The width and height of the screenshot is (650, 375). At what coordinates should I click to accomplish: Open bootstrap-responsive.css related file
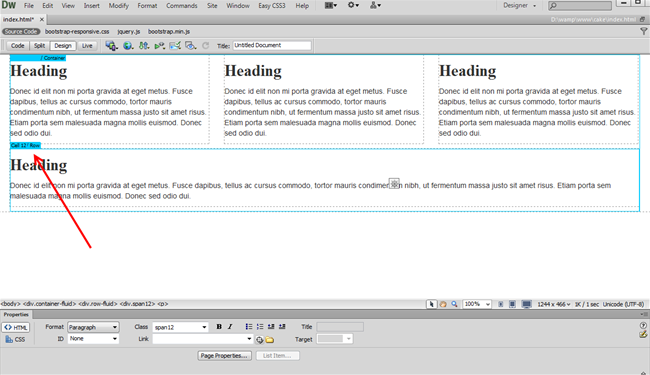coord(77,31)
